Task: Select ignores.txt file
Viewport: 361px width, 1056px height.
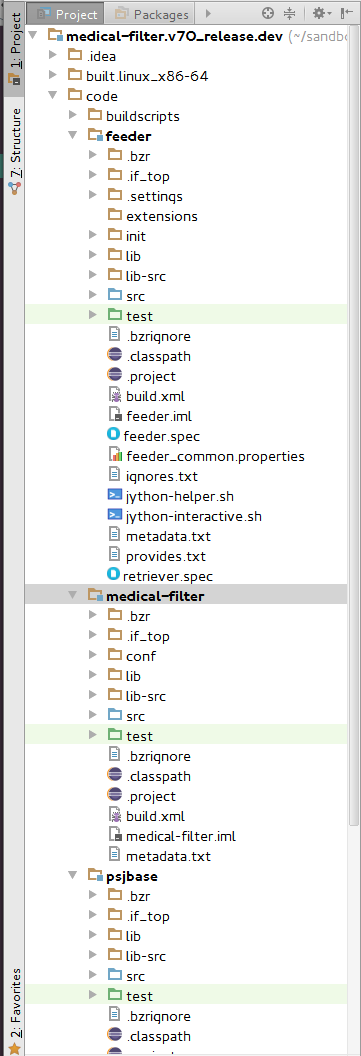Action: click(162, 476)
